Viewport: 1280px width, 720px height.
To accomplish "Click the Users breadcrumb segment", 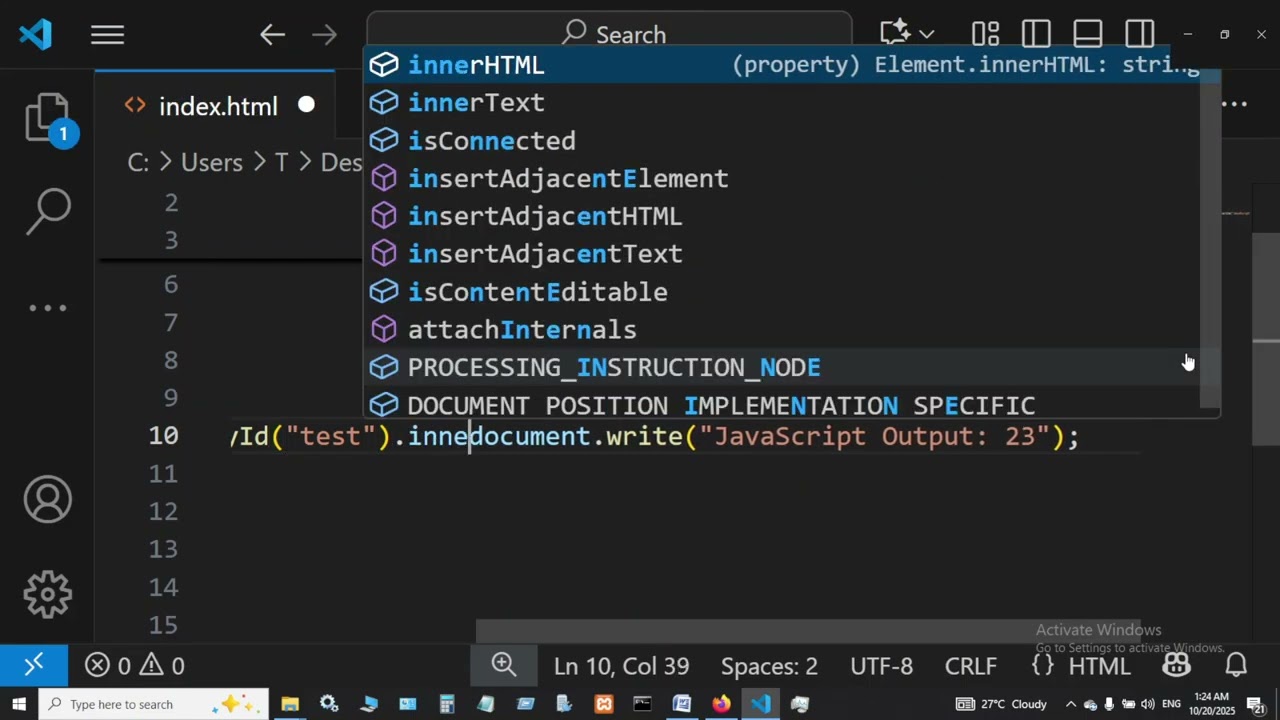I will pos(211,162).
